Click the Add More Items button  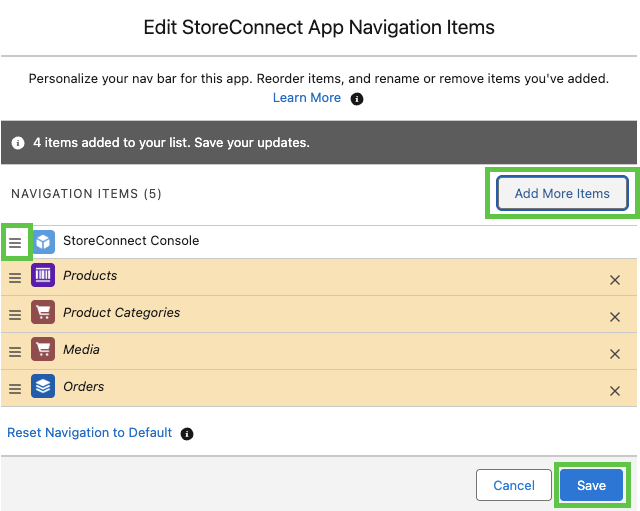(562, 193)
